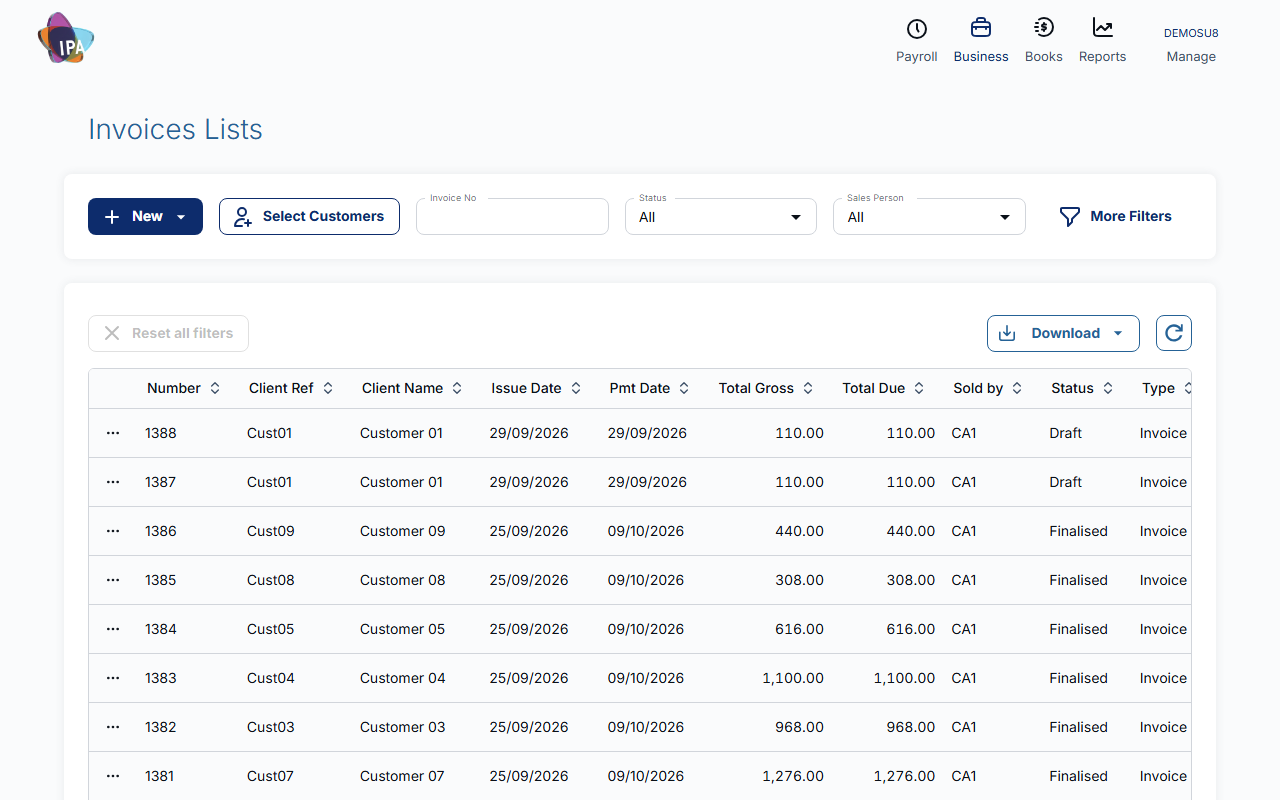Open the Status filter dropdown

[721, 217]
